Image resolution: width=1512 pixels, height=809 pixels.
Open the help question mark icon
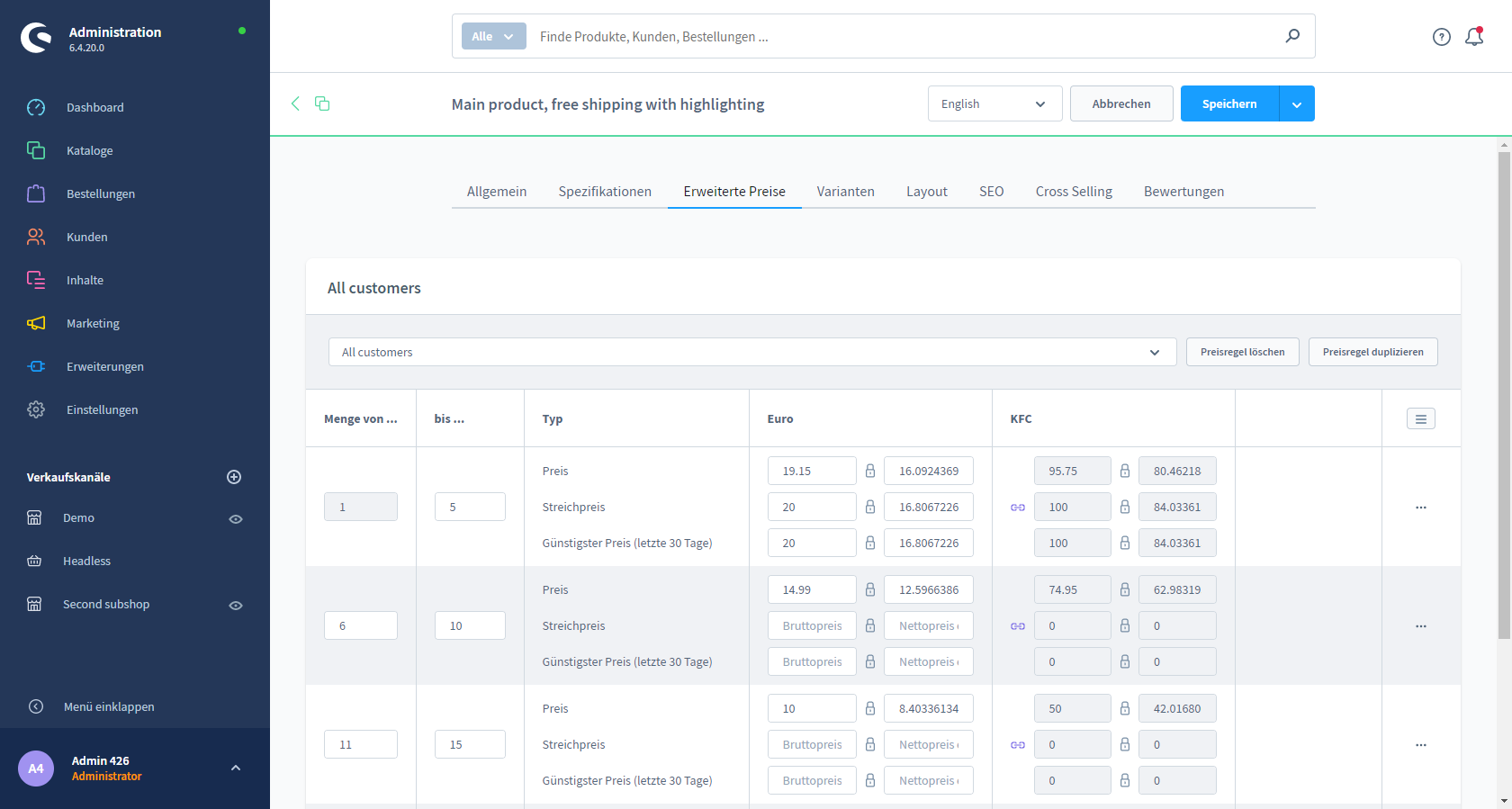1442,37
